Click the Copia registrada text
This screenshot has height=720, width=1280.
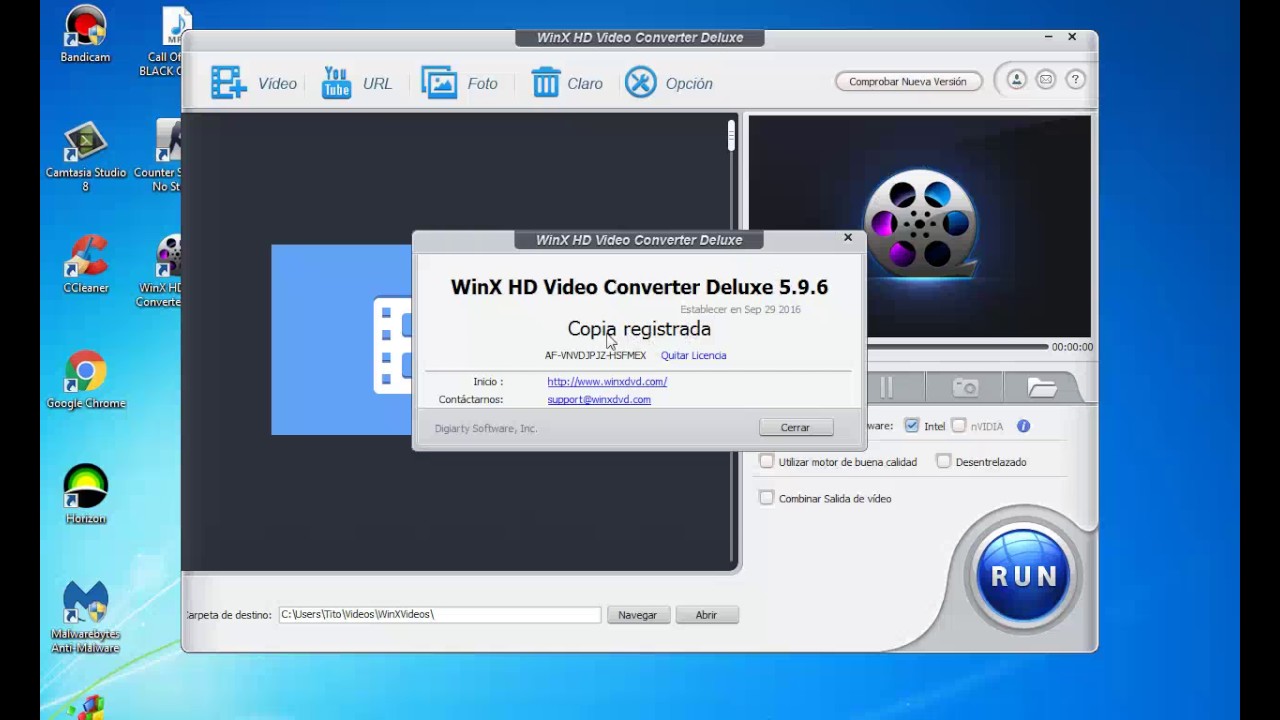(639, 329)
